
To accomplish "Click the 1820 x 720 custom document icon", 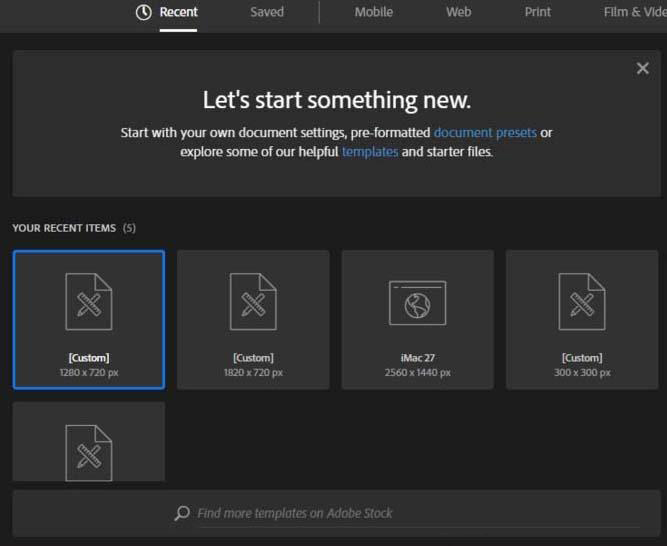I will tap(253, 301).
